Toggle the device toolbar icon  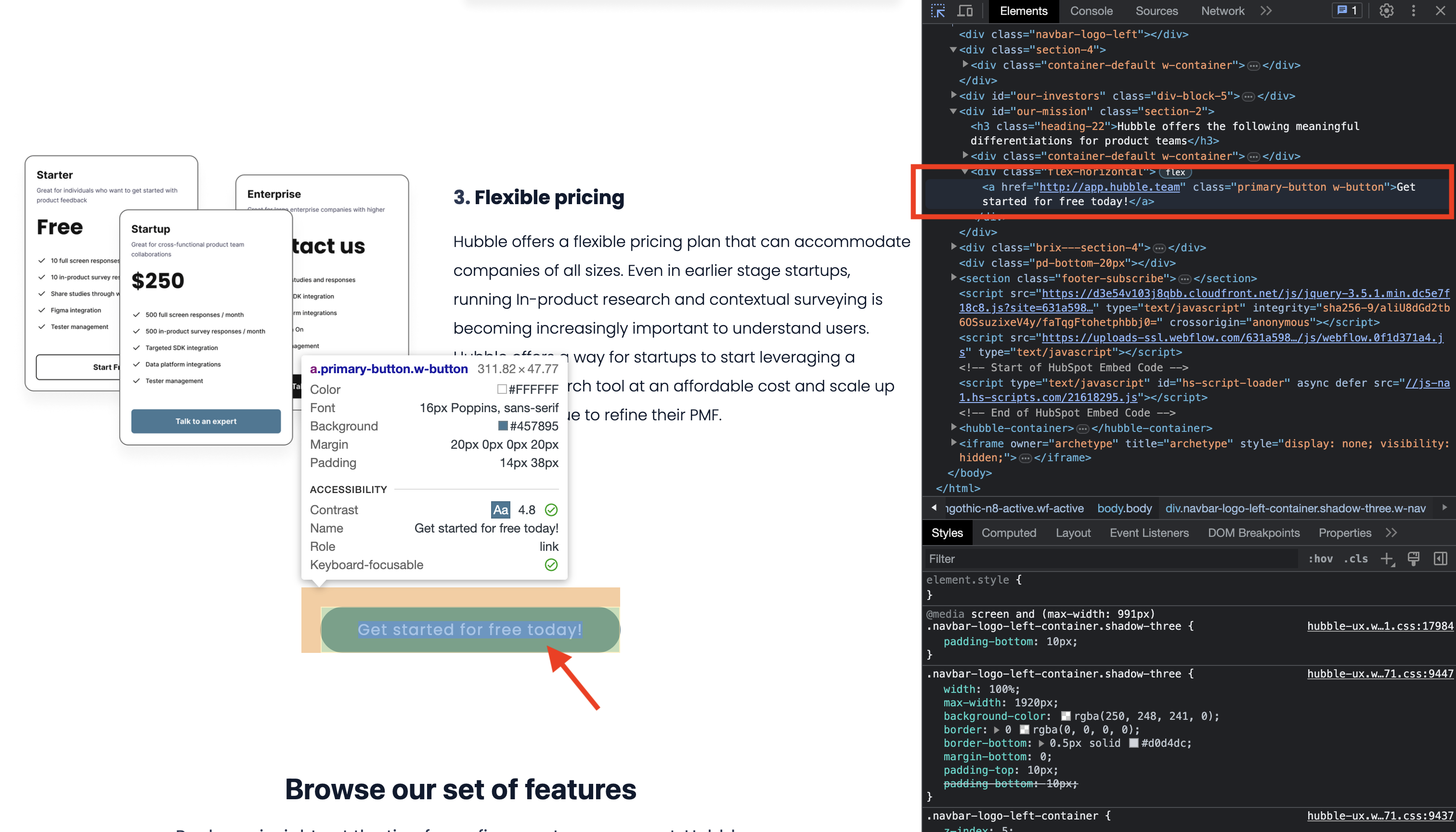(965, 11)
